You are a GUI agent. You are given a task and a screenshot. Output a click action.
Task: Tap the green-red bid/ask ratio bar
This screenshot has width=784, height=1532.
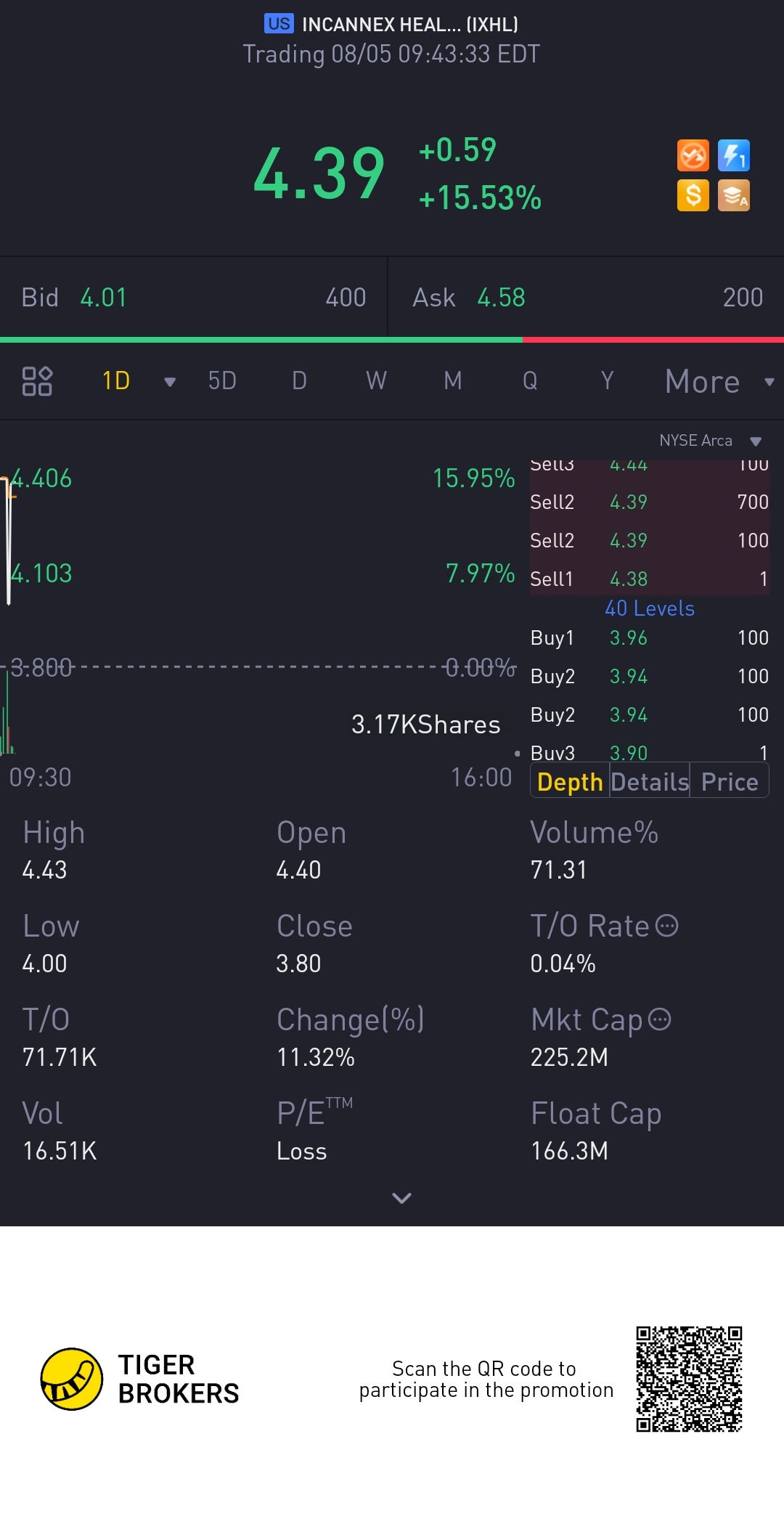pos(392,339)
